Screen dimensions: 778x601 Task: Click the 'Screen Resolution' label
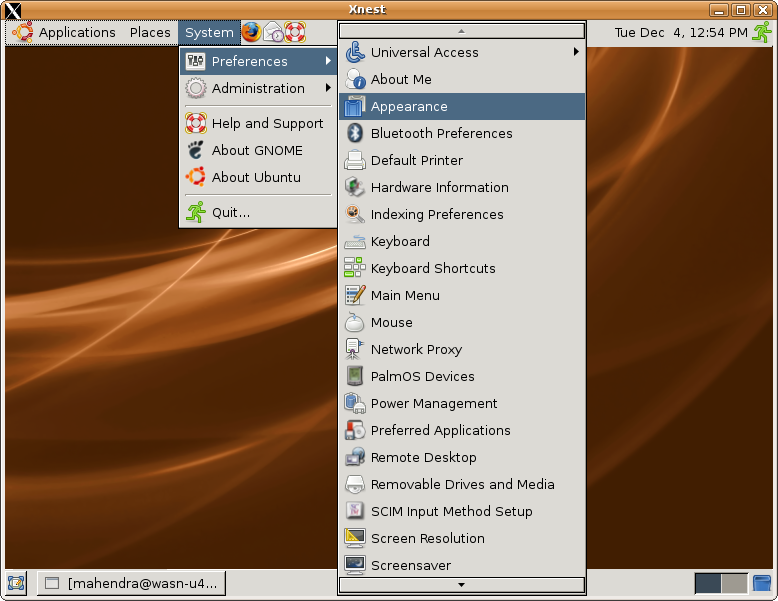(x=427, y=538)
